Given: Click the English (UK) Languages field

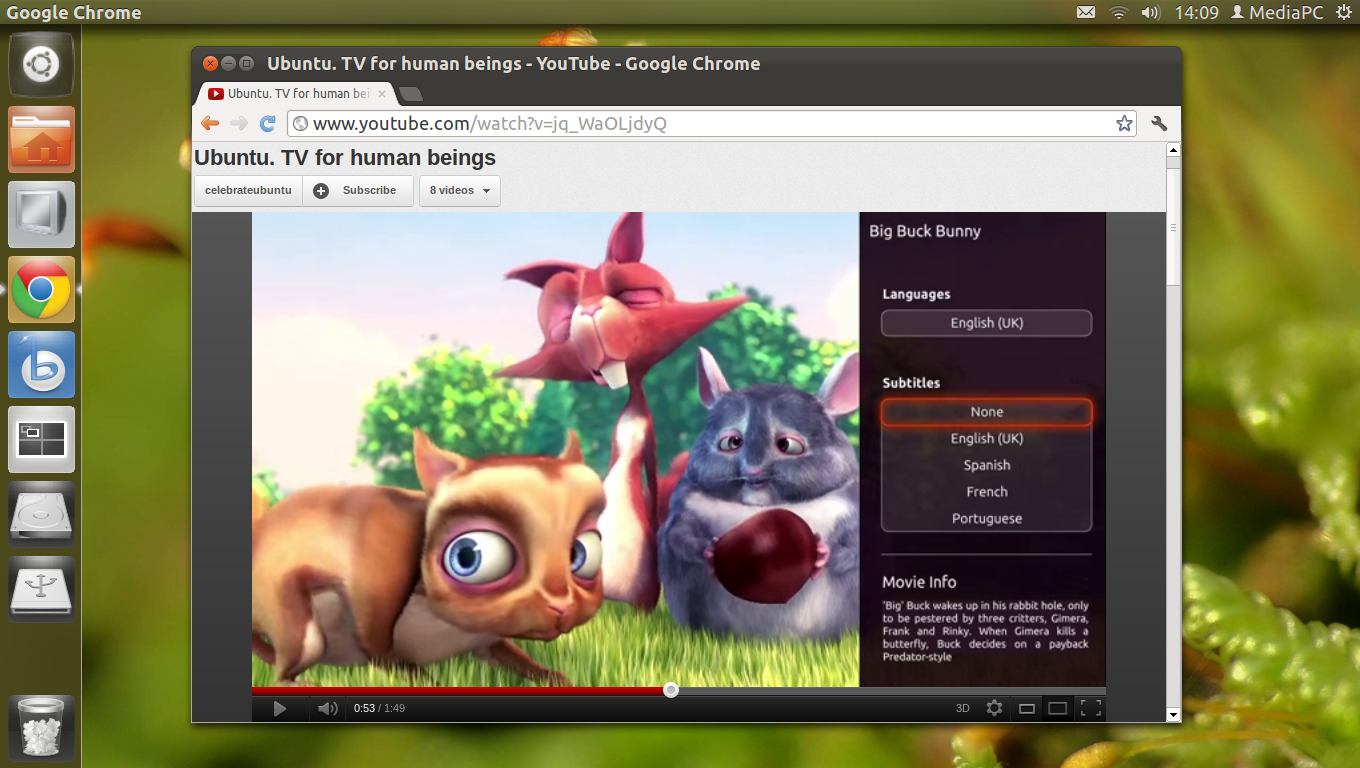Looking at the screenshot, I should point(986,323).
